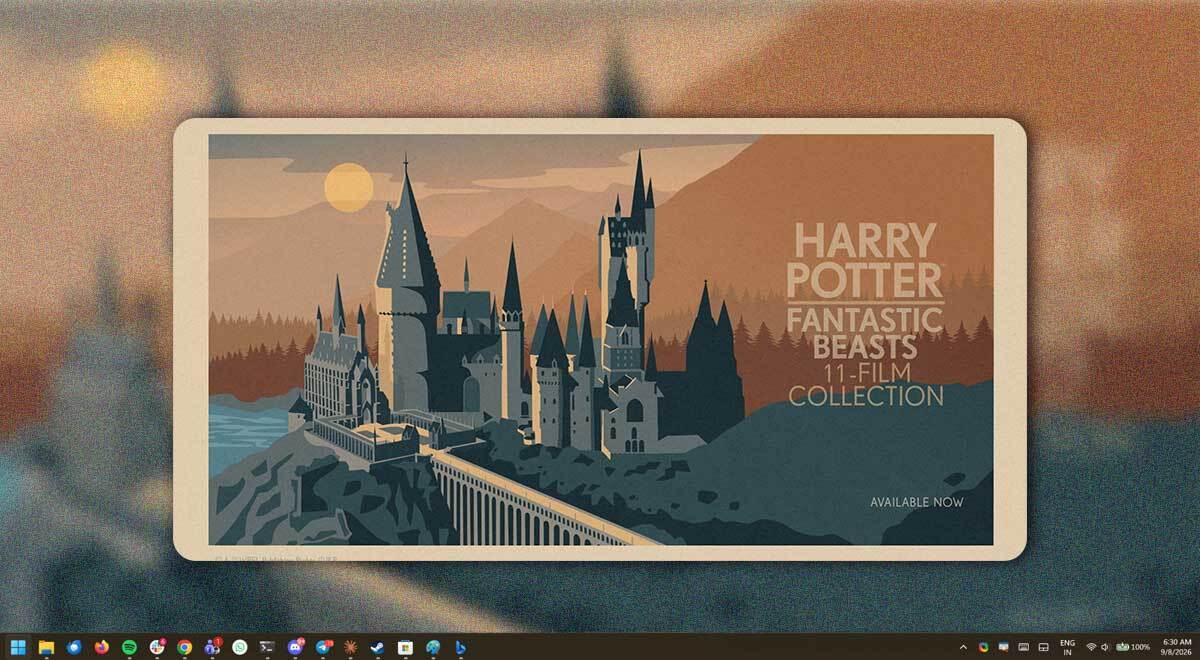Open the clock and date flyout
Viewport: 1200px width, 660px height.
[1176, 648]
